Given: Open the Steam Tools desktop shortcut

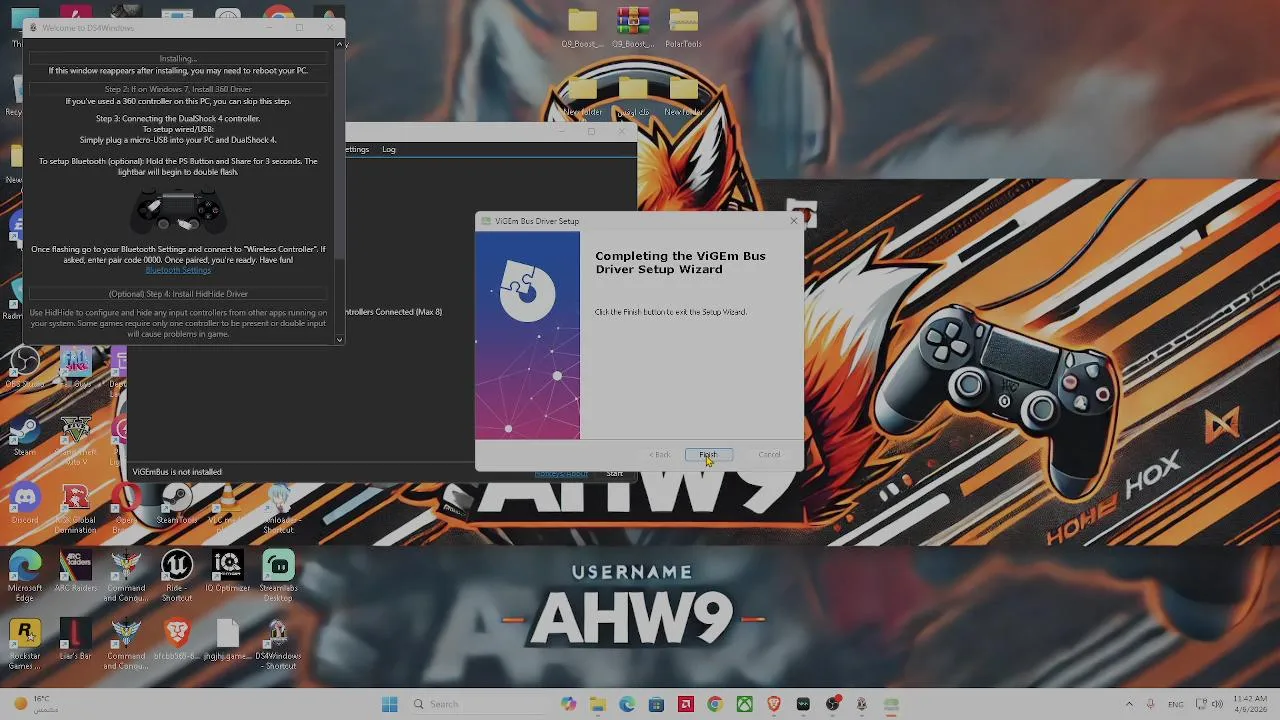Looking at the screenshot, I should coord(177,505).
